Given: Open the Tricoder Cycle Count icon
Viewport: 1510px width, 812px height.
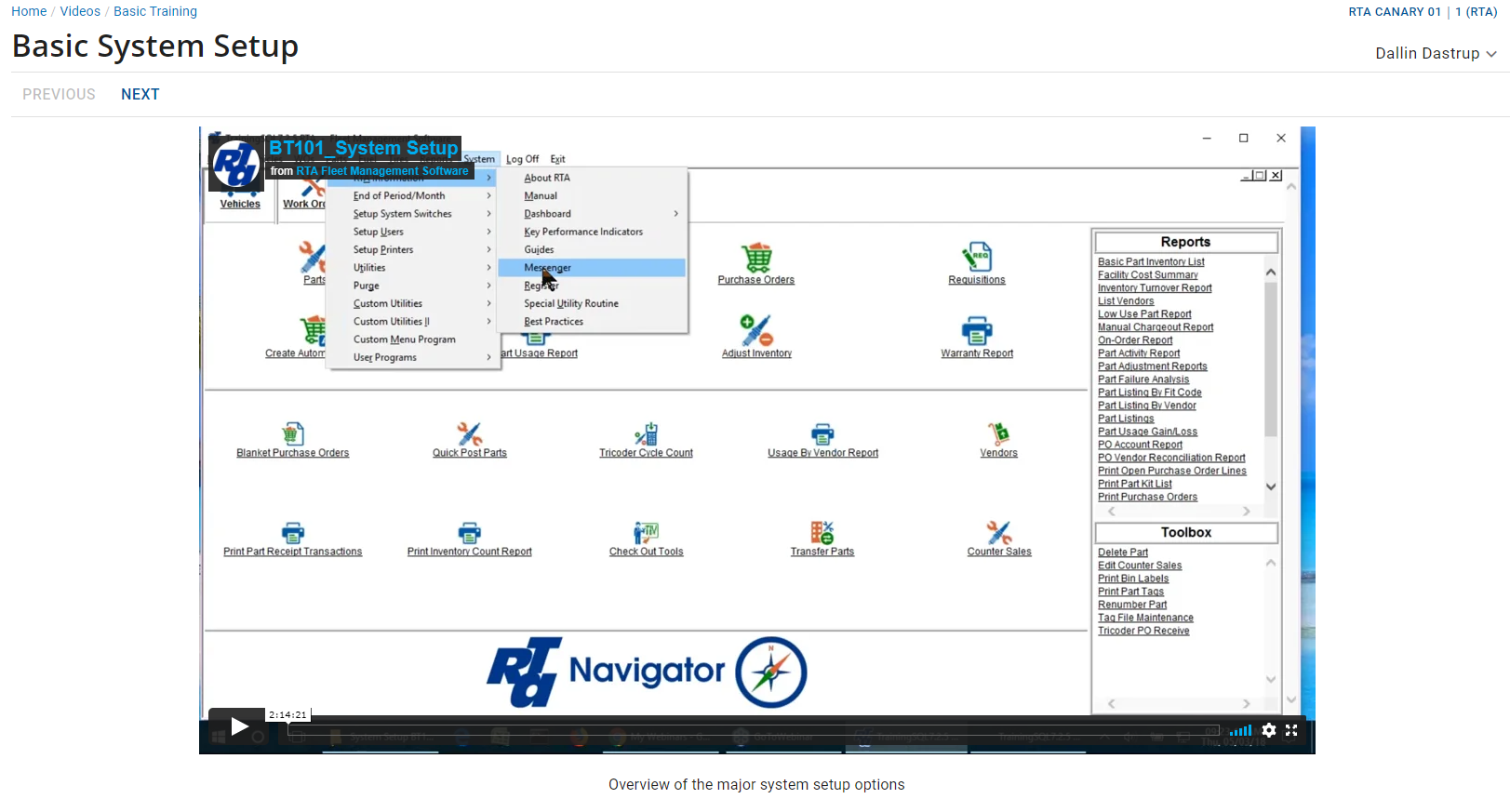Looking at the screenshot, I should (x=646, y=433).
